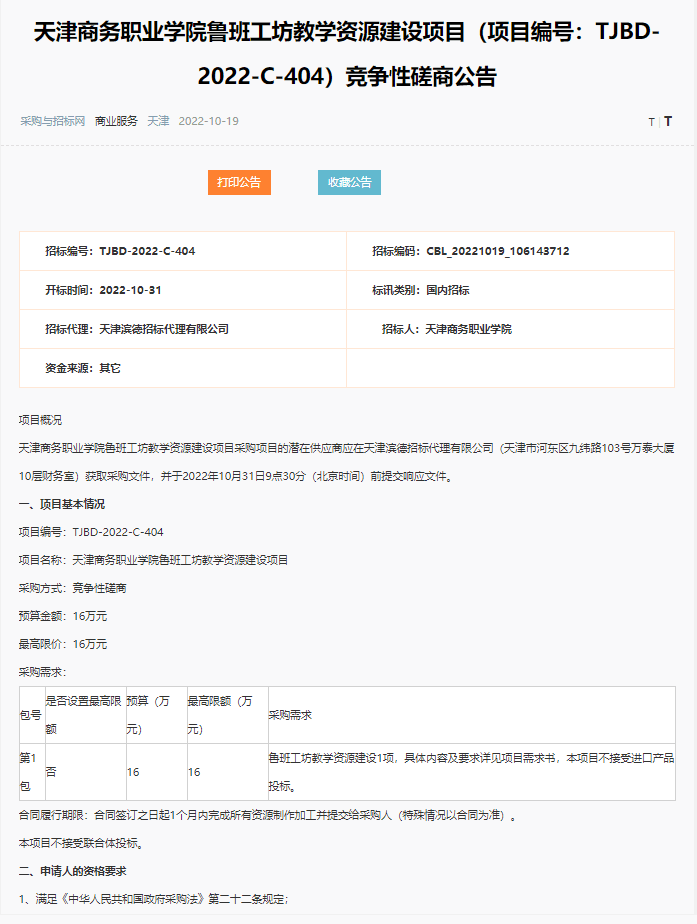
Task: Click the 招标编码 CBL_20221019_106143712 cell
Action: [510, 251]
